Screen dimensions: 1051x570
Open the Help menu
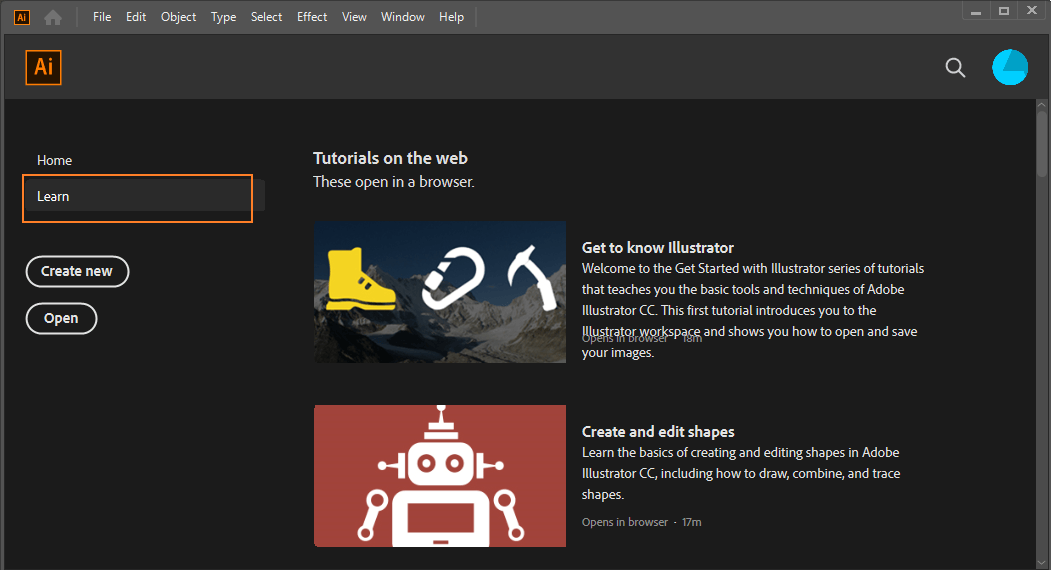tap(451, 17)
